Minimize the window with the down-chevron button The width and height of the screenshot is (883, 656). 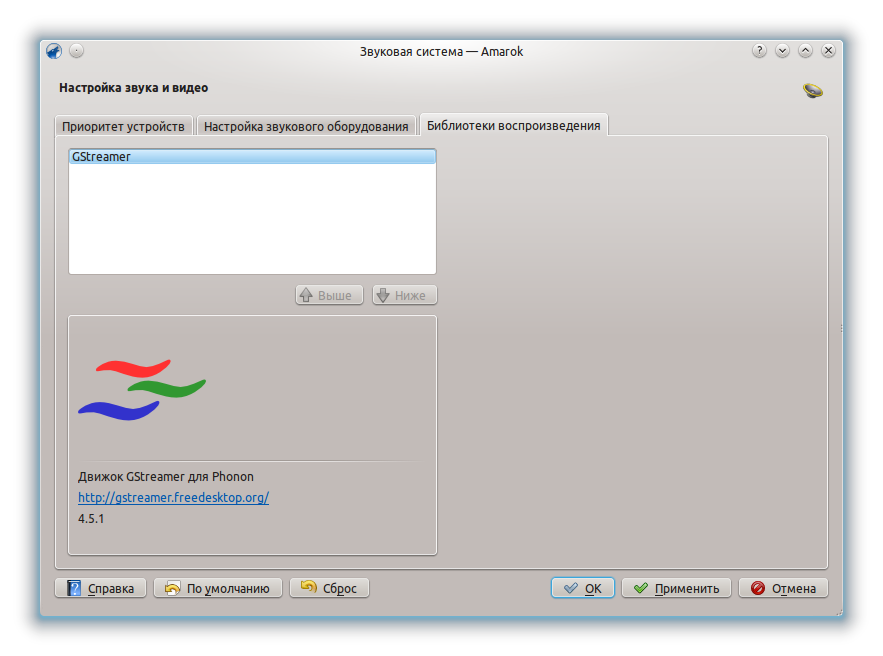[x=782, y=51]
